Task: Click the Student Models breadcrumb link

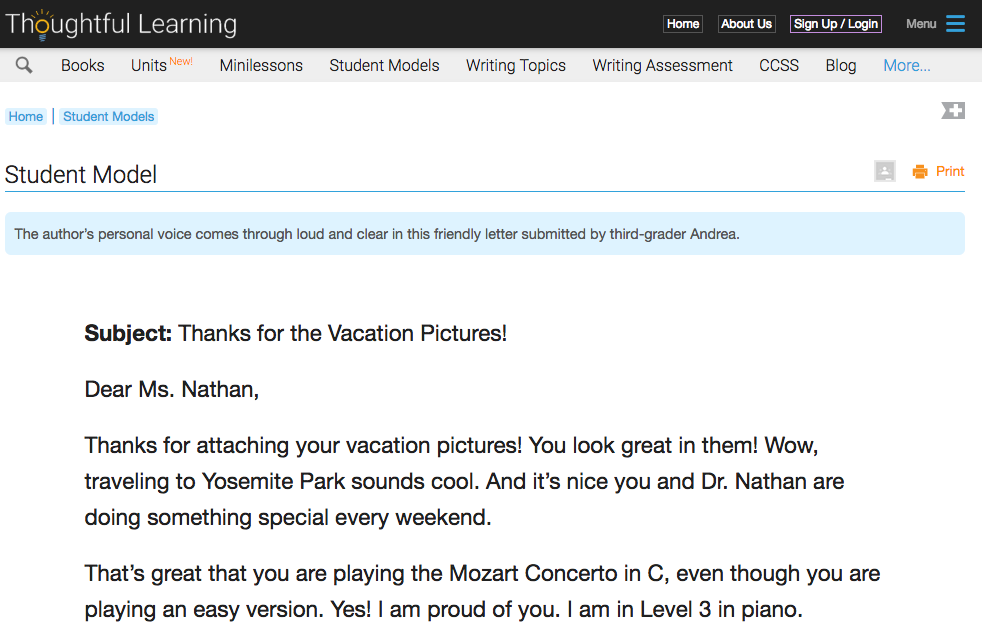Action: (x=108, y=116)
